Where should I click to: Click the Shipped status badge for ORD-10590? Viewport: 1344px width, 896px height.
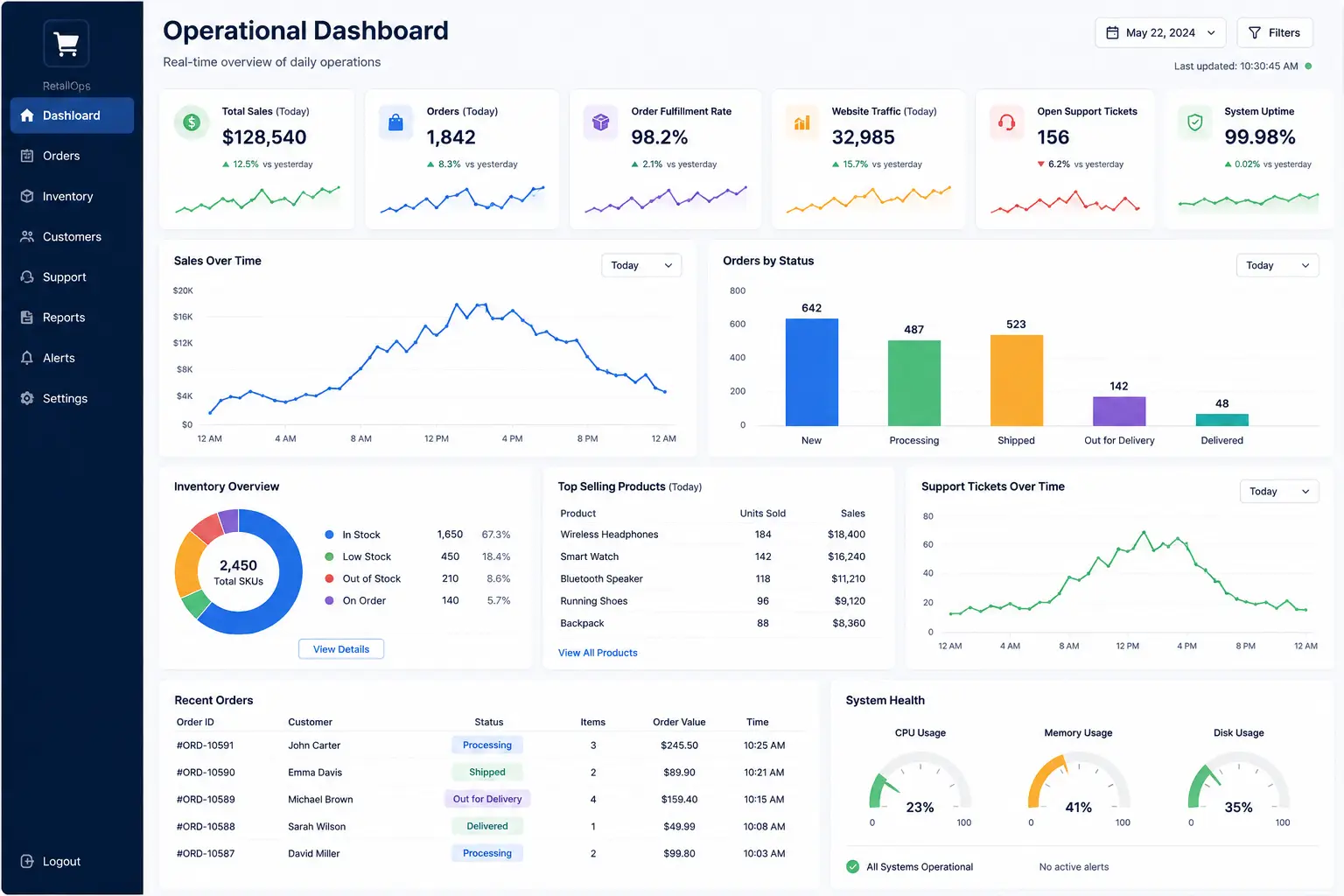487,772
